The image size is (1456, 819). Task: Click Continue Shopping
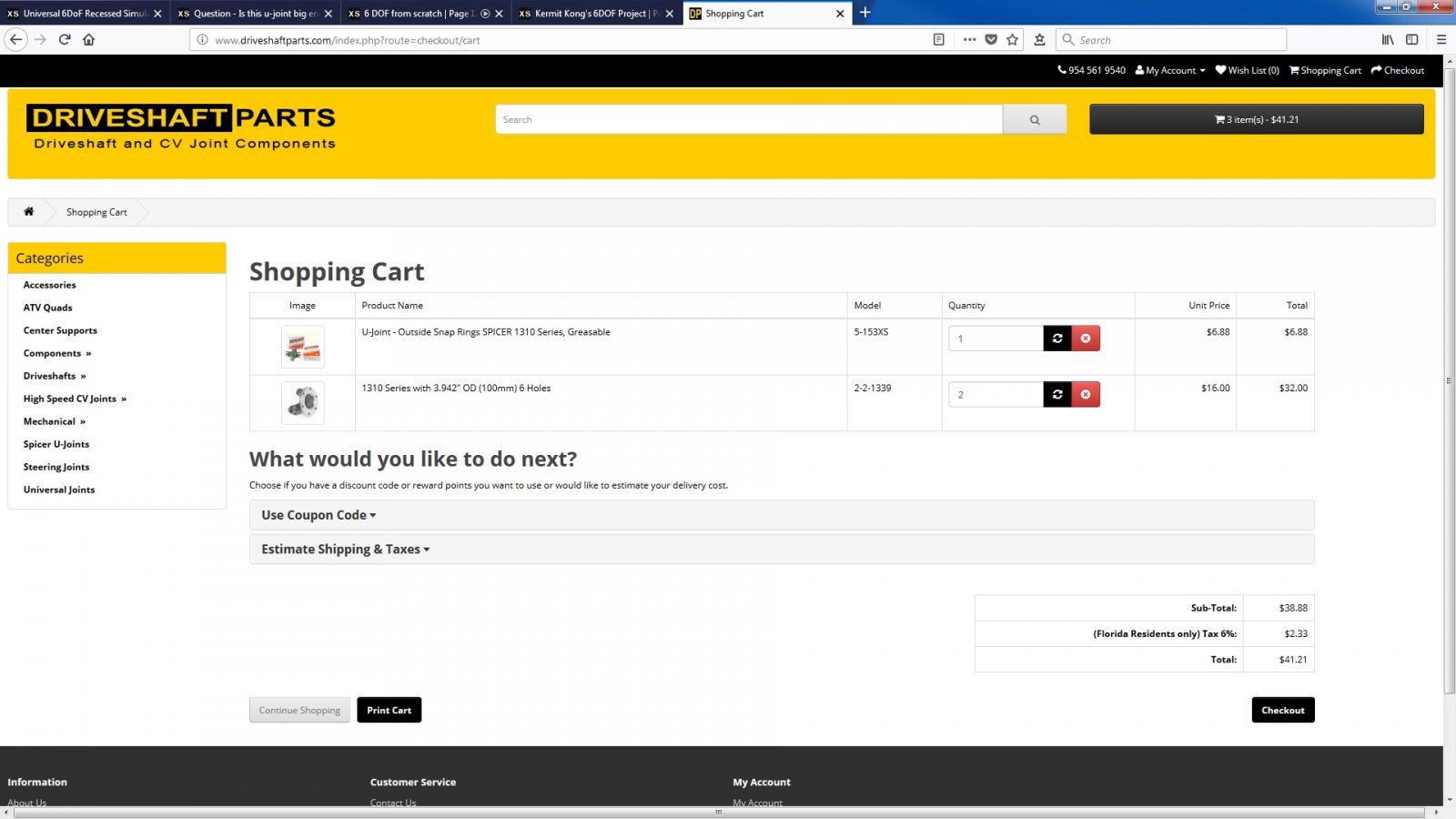(299, 710)
